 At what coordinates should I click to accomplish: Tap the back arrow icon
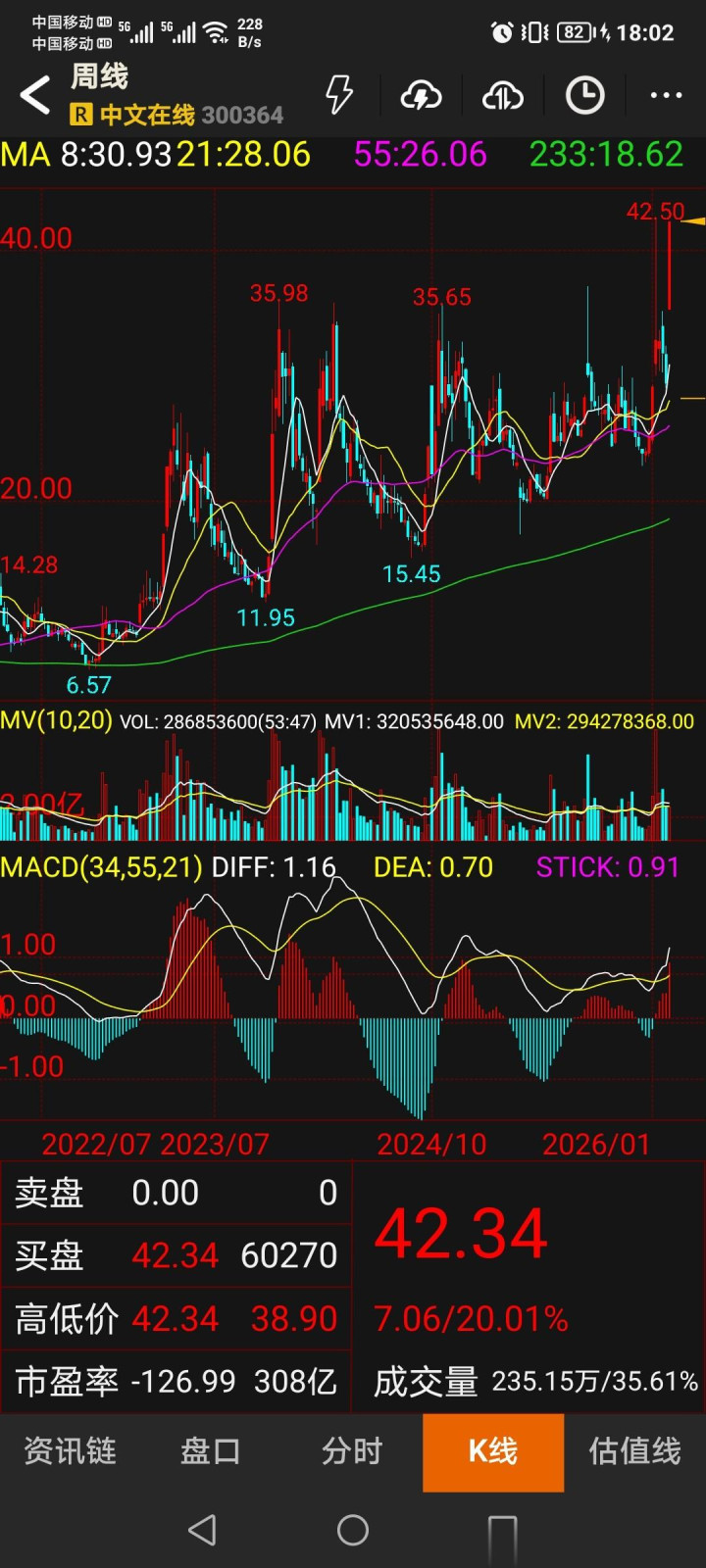[x=35, y=96]
